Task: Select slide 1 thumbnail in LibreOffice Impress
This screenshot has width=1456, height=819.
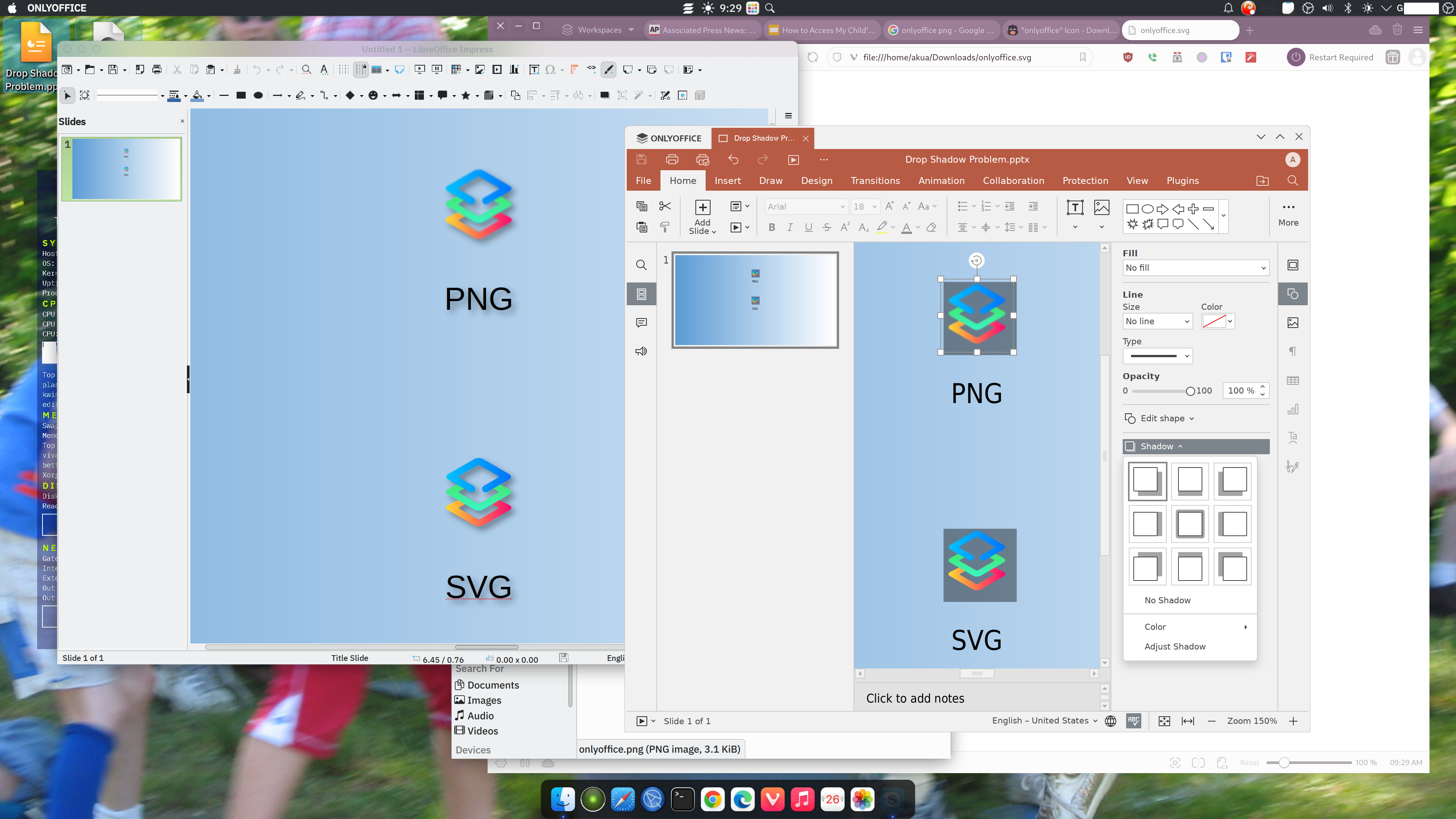Action: coord(121,169)
